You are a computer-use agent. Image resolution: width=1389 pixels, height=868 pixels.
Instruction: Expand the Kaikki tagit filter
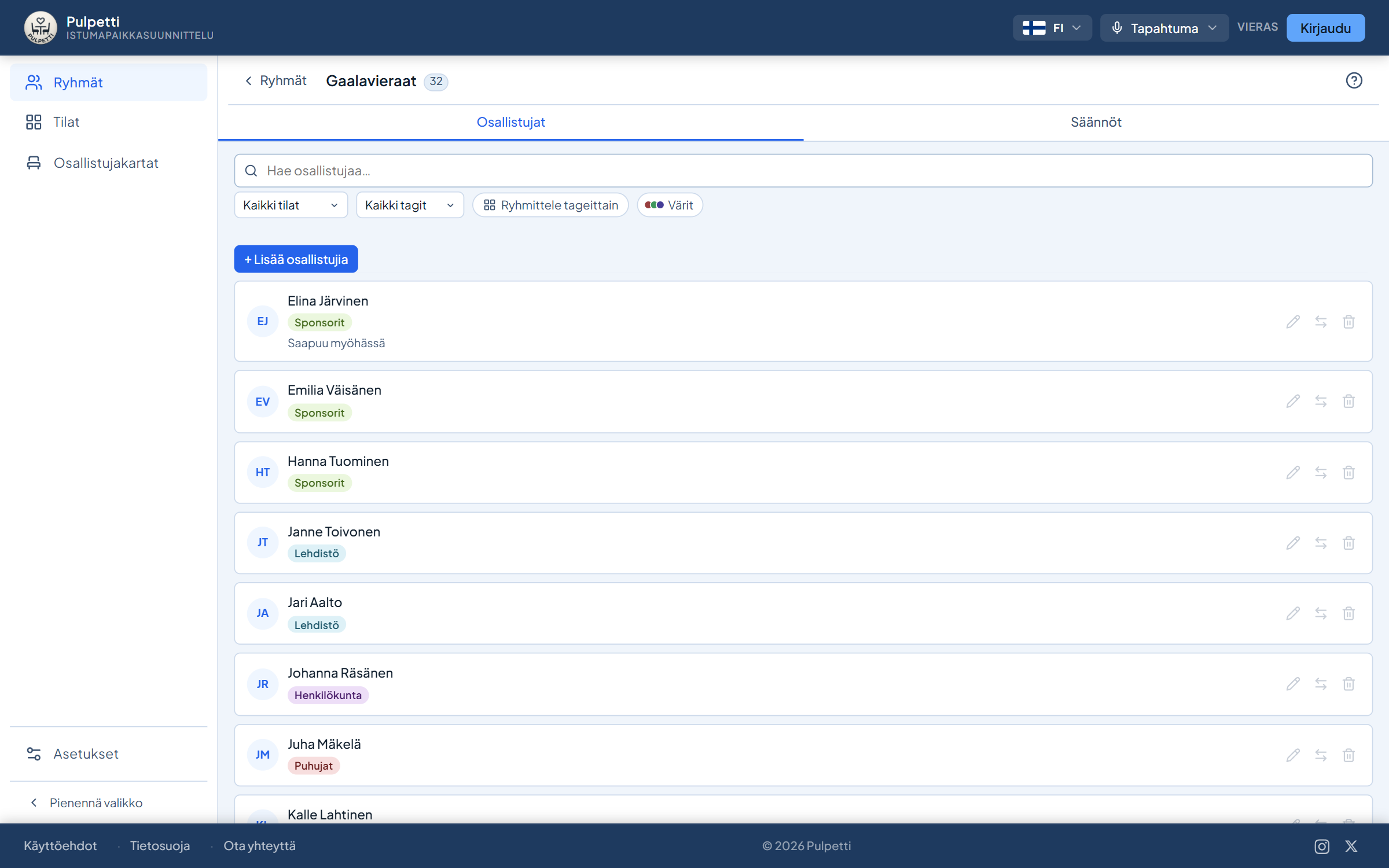(x=410, y=205)
